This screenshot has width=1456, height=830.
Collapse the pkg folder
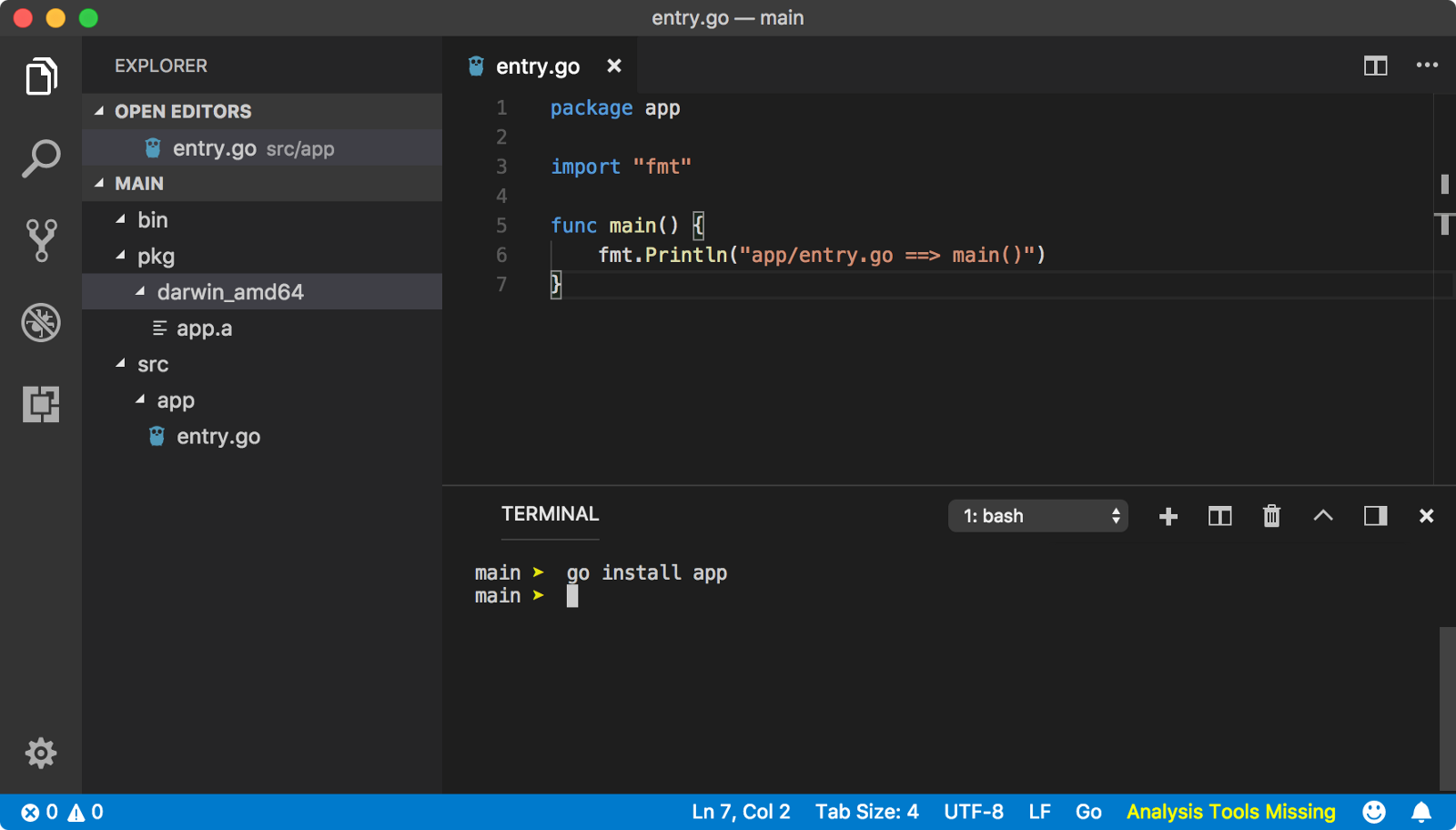tap(120, 256)
